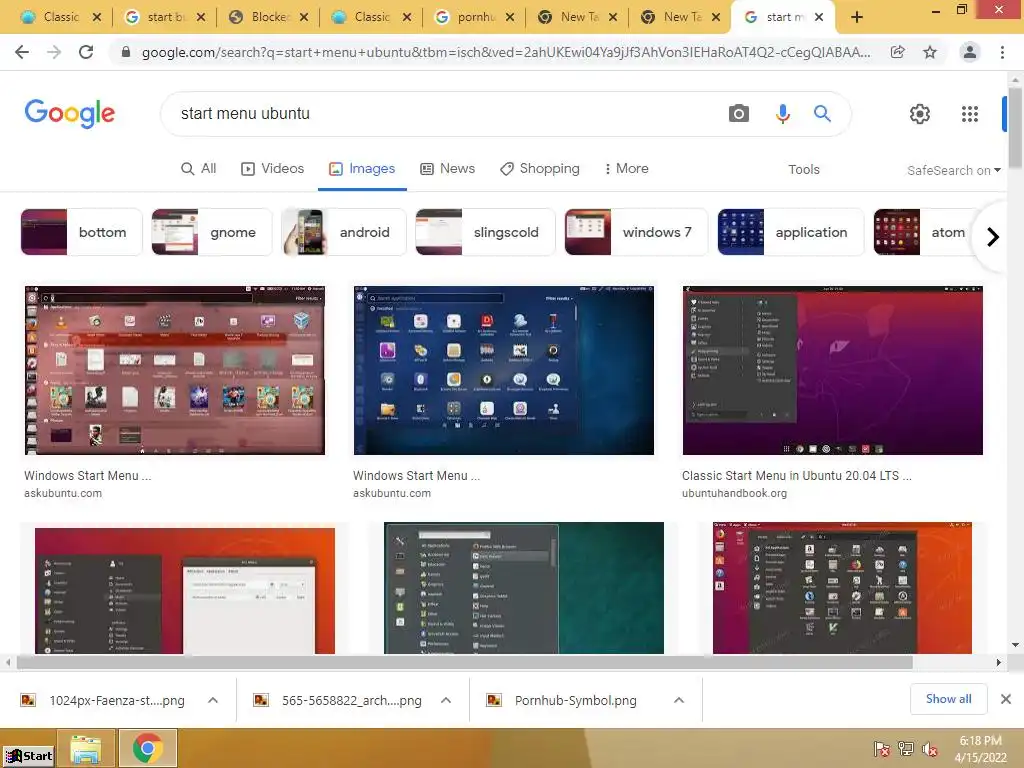Open the Chrome profile avatar icon
This screenshot has width=1024, height=768.
click(x=970, y=52)
